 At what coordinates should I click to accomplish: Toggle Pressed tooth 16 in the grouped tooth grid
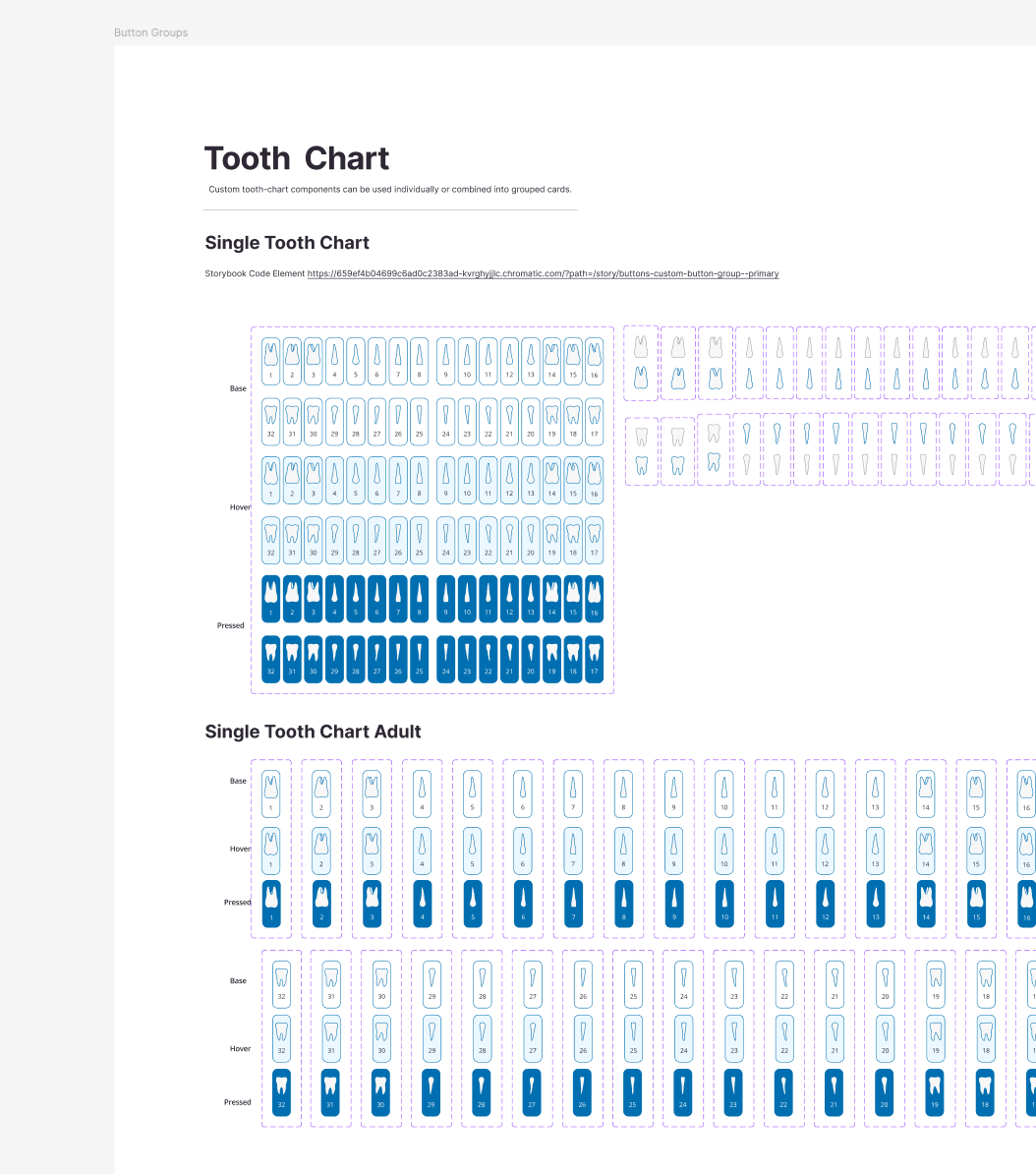click(594, 598)
